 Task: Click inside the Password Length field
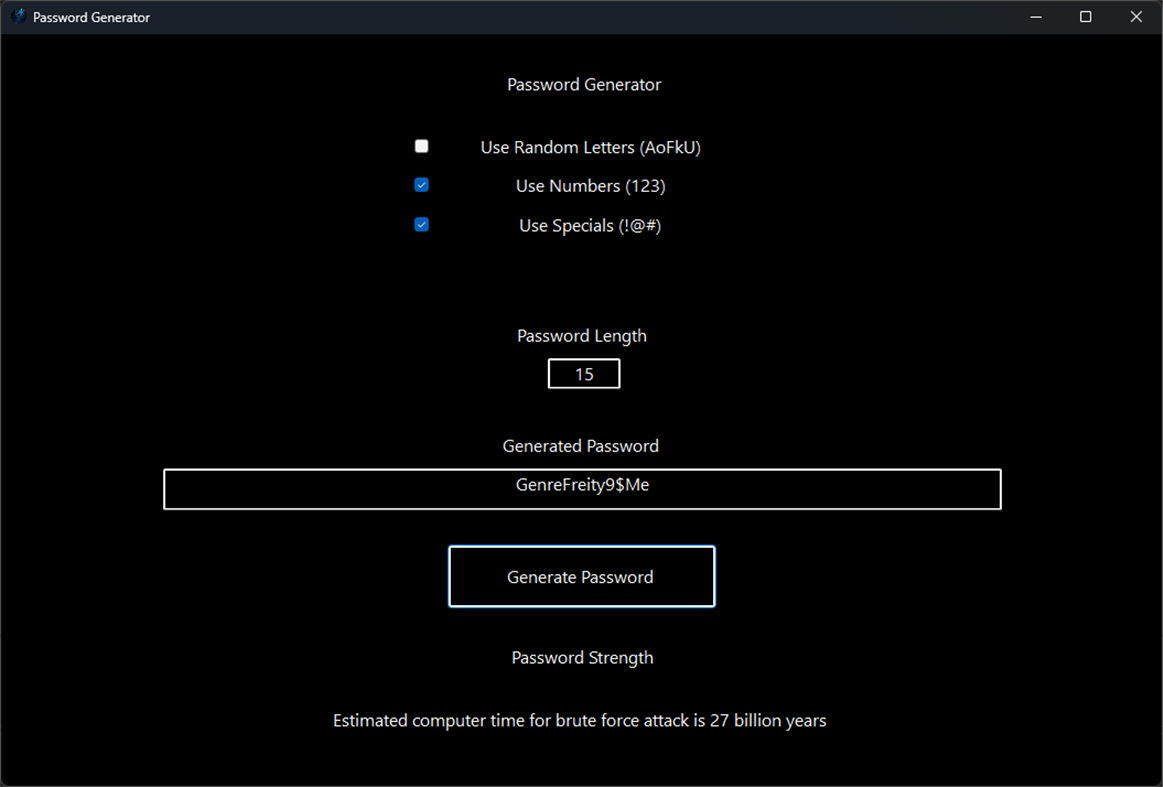point(583,373)
